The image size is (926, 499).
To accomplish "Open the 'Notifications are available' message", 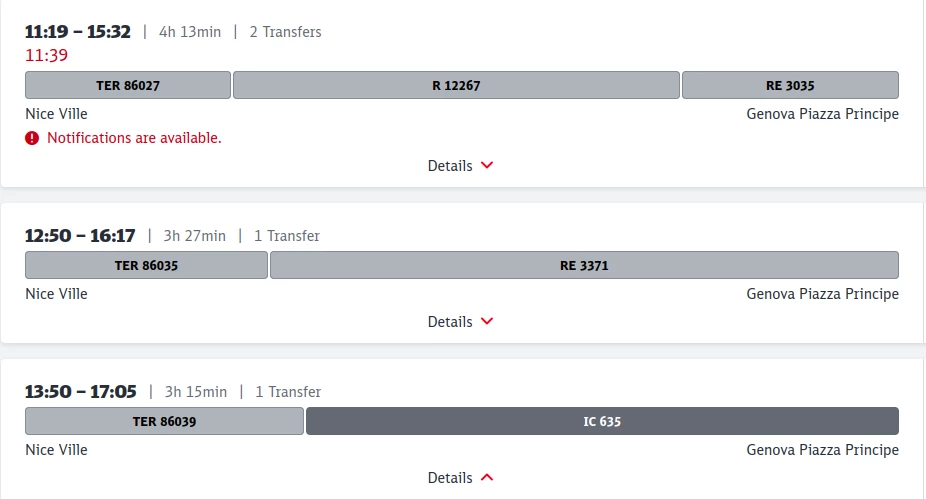I will (134, 138).
